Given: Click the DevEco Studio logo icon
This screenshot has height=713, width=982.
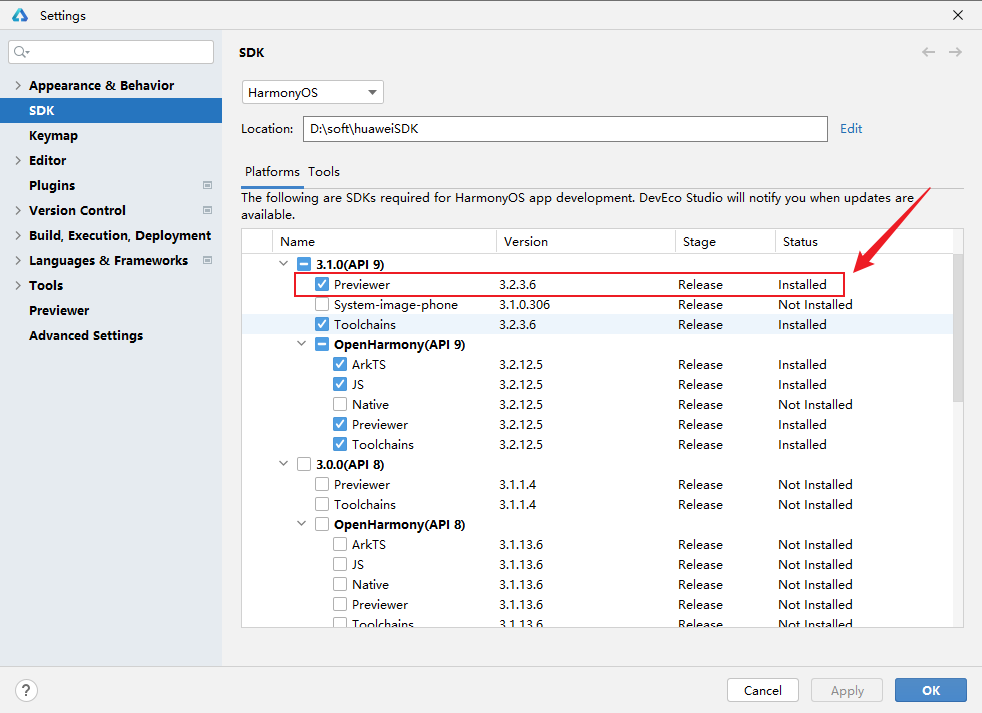Looking at the screenshot, I should [x=19, y=15].
